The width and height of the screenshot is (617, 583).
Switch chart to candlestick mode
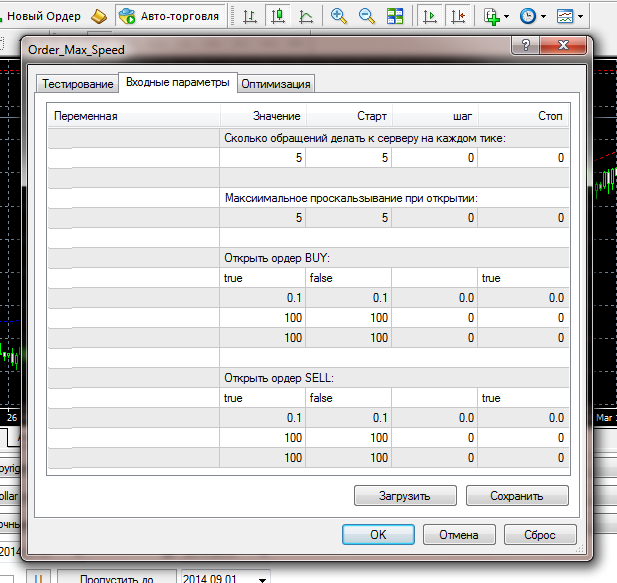click(x=278, y=16)
